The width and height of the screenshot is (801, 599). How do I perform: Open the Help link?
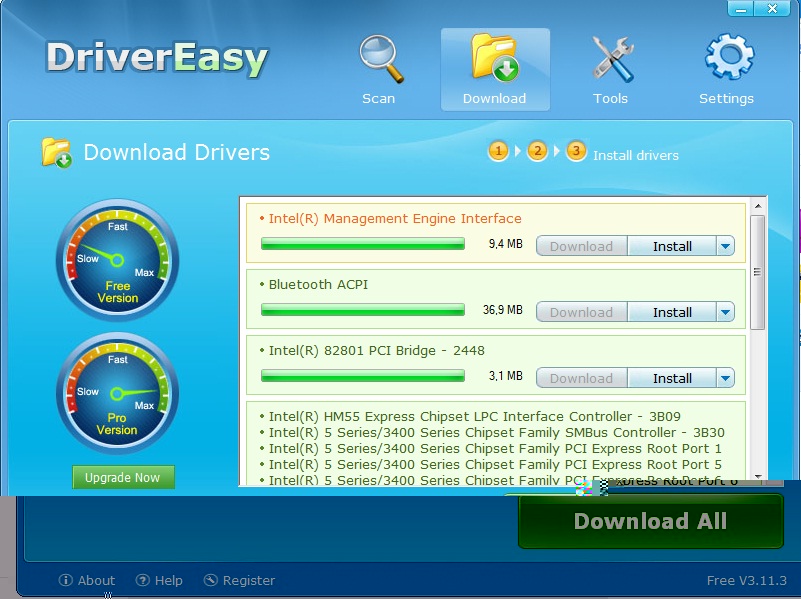169,581
